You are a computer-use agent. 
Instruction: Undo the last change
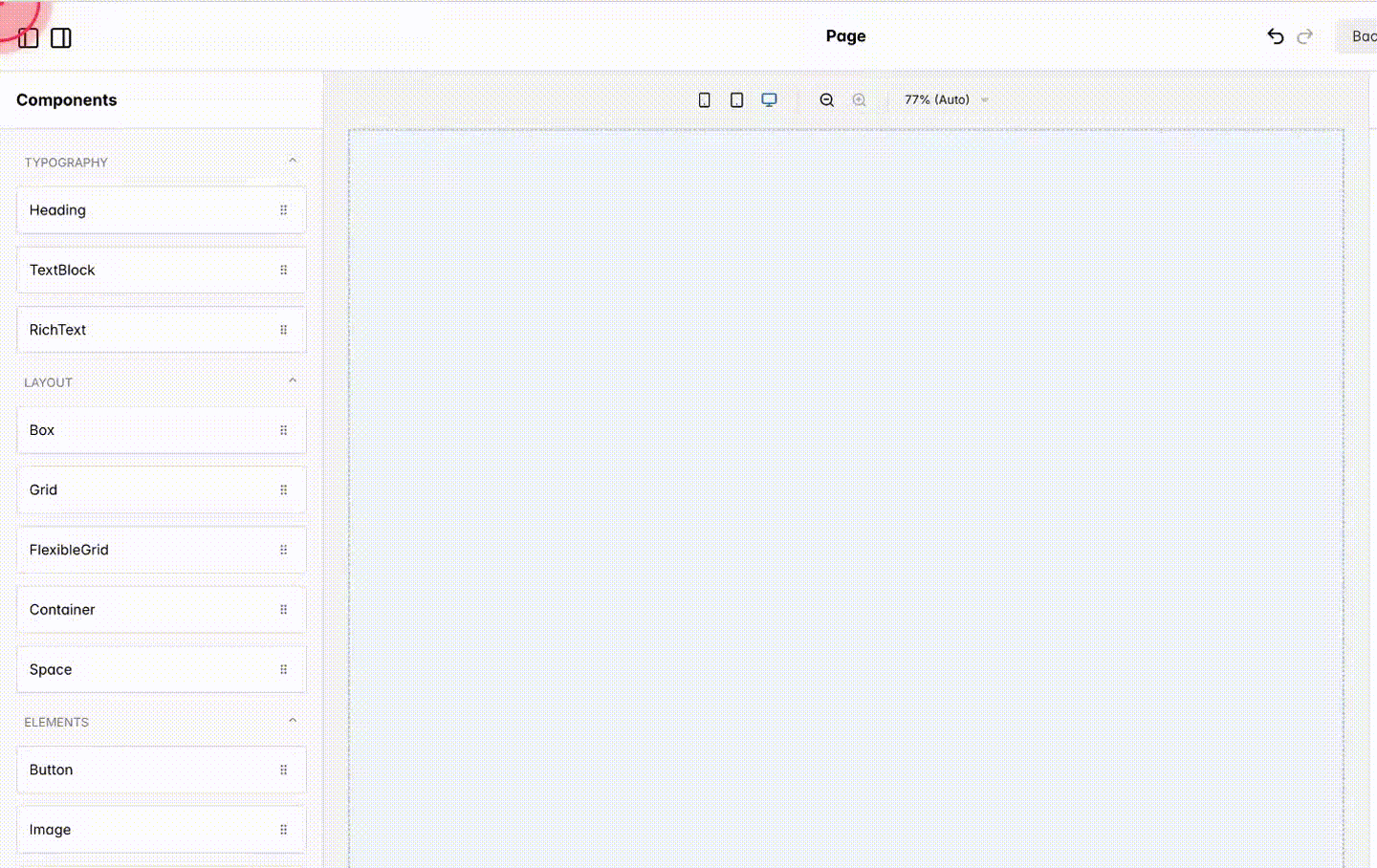tap(1275, 35)
